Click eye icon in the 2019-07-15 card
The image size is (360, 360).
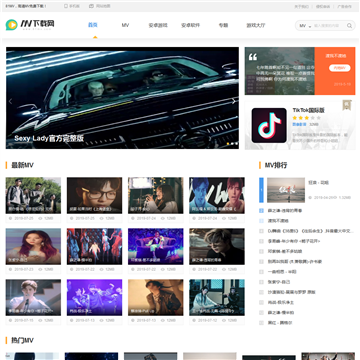(x=40, y=320)
